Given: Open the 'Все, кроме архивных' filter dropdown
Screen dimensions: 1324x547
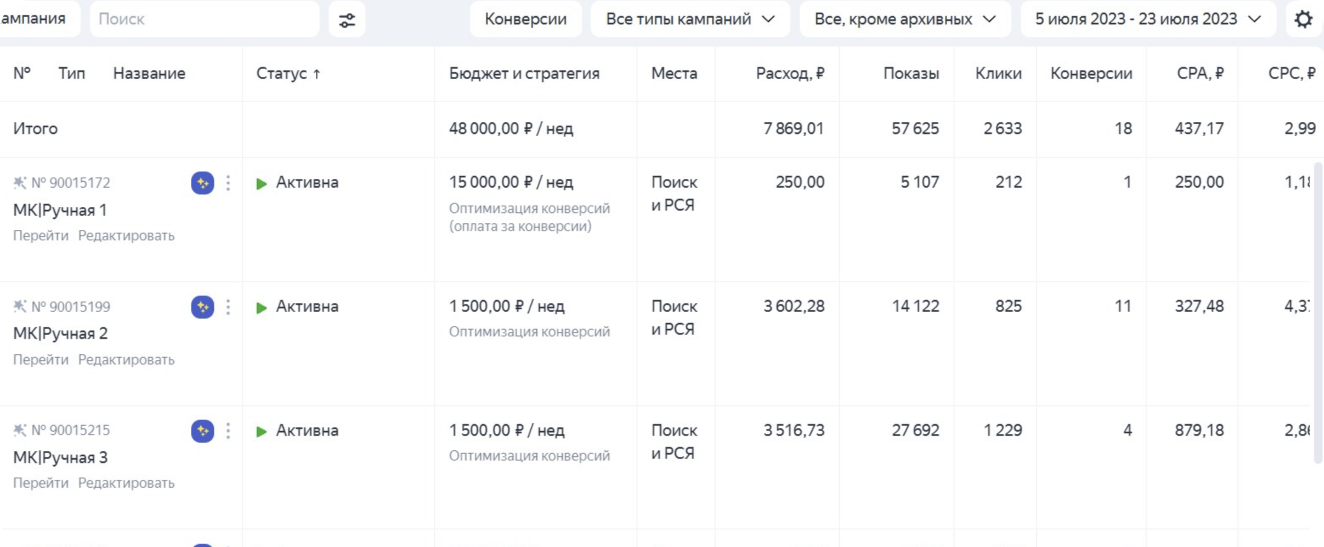Looking at the screenshot, I should pos(905,19).
